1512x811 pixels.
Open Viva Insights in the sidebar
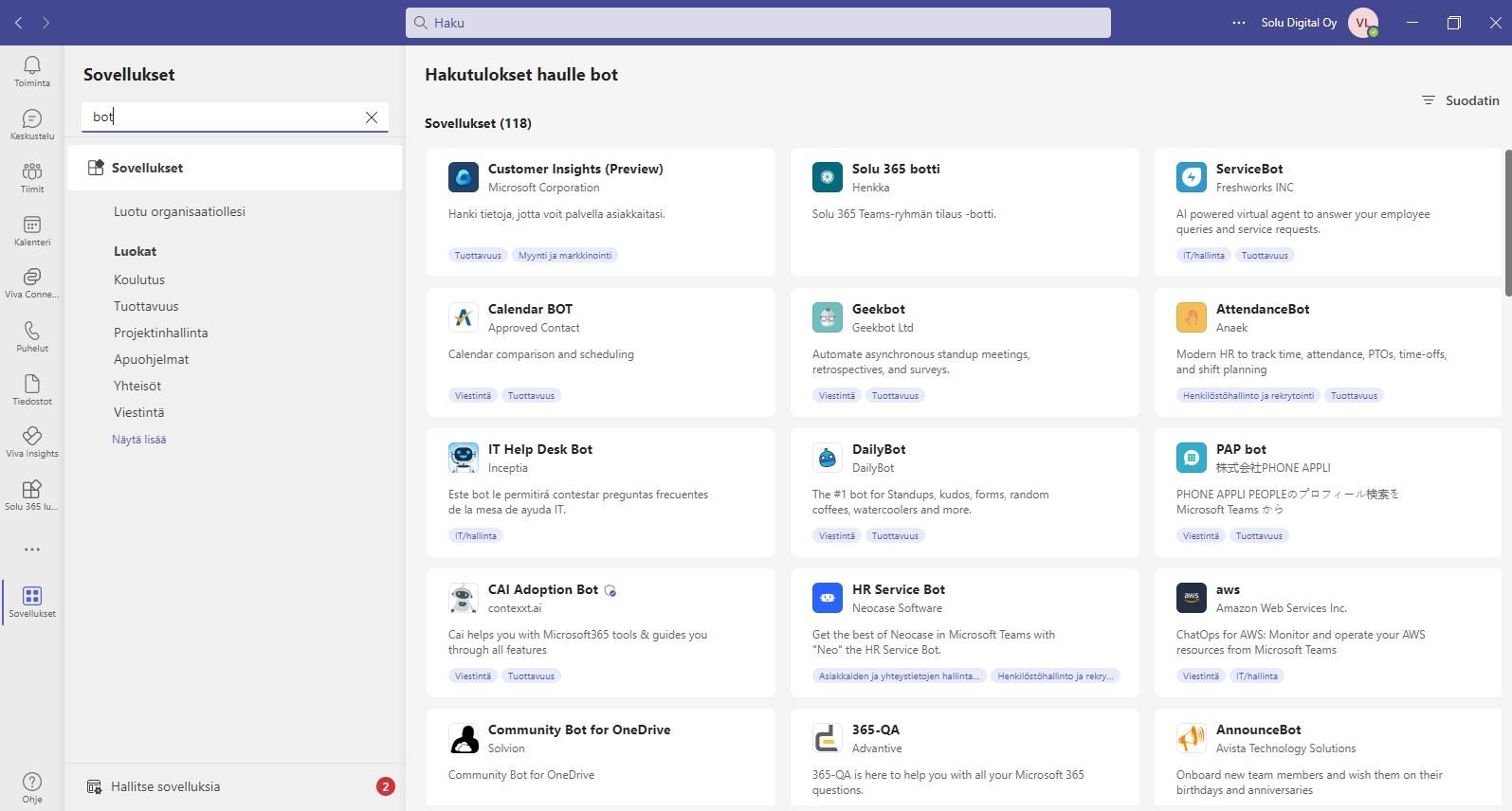pos(32,441)
